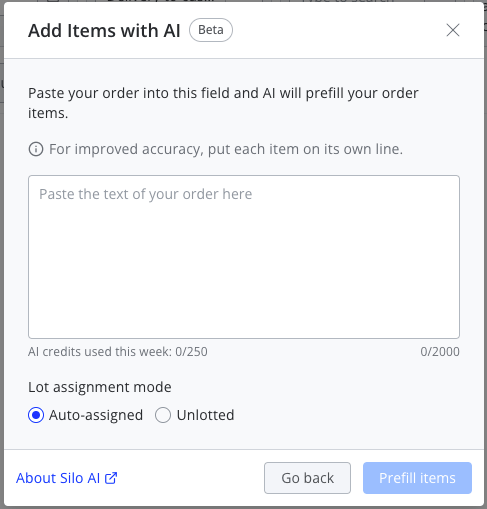Click the Go back button
487x509 pixels.
[307, 478]
